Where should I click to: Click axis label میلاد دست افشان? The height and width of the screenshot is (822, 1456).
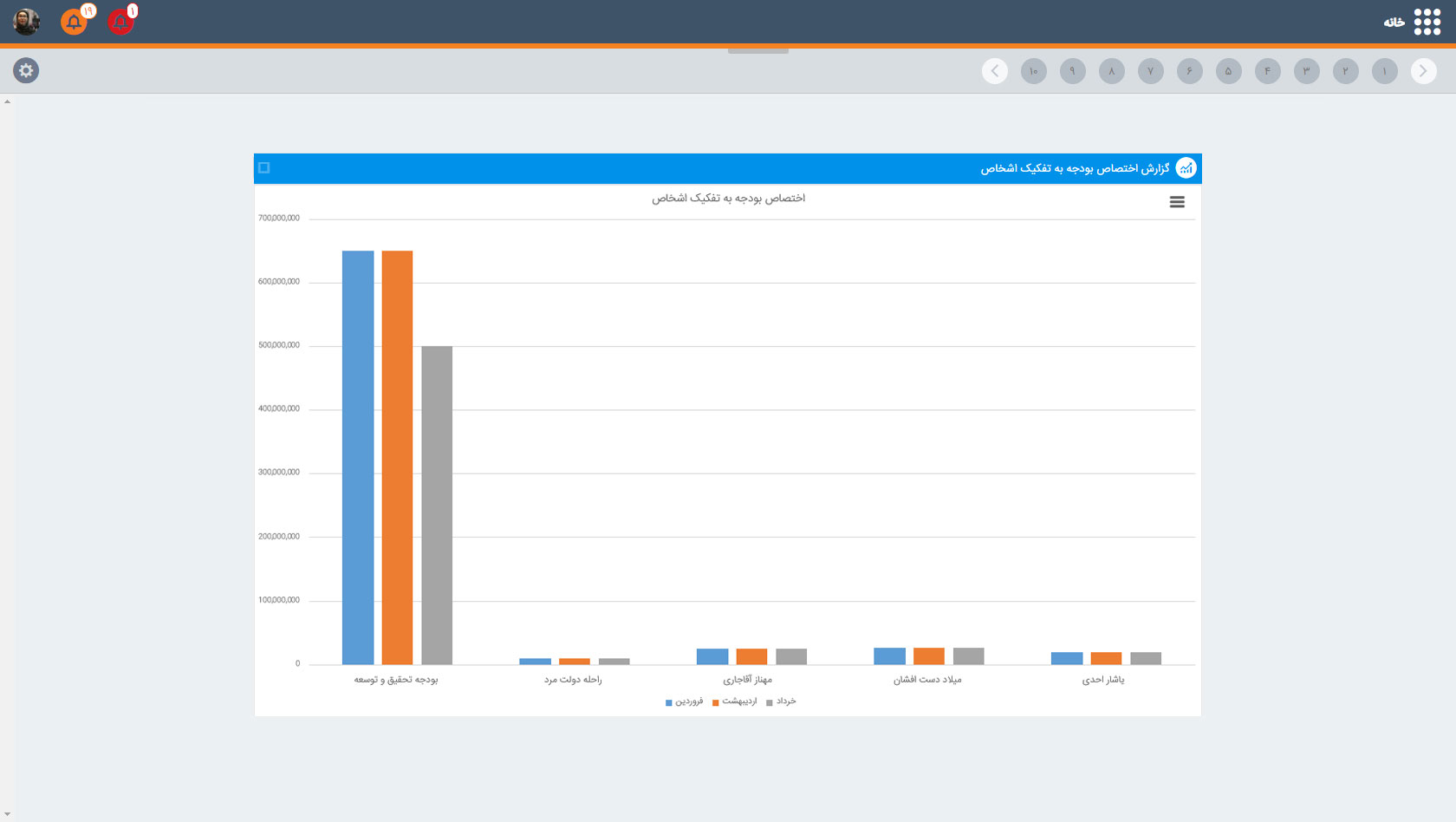[927, 680]
